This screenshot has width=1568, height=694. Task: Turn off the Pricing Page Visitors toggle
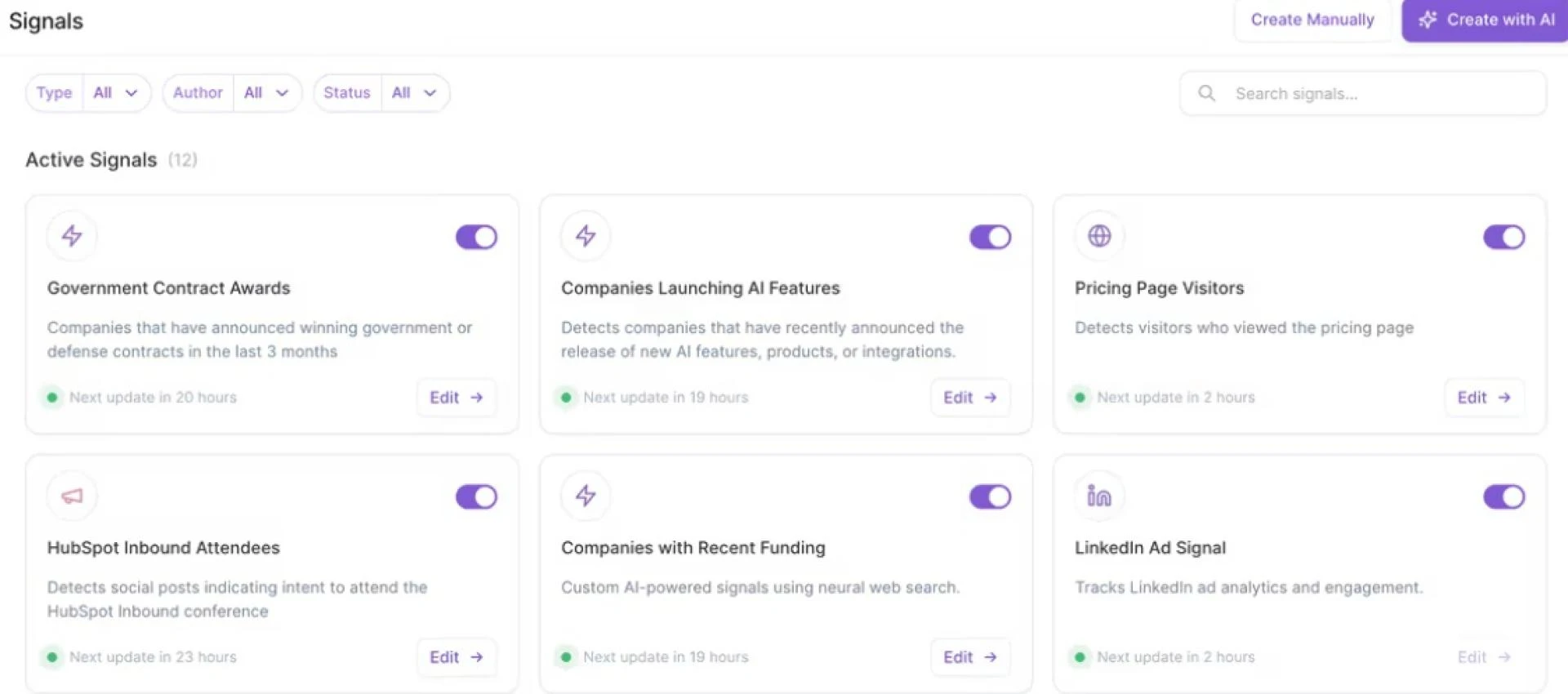(x=1503, y=237)
